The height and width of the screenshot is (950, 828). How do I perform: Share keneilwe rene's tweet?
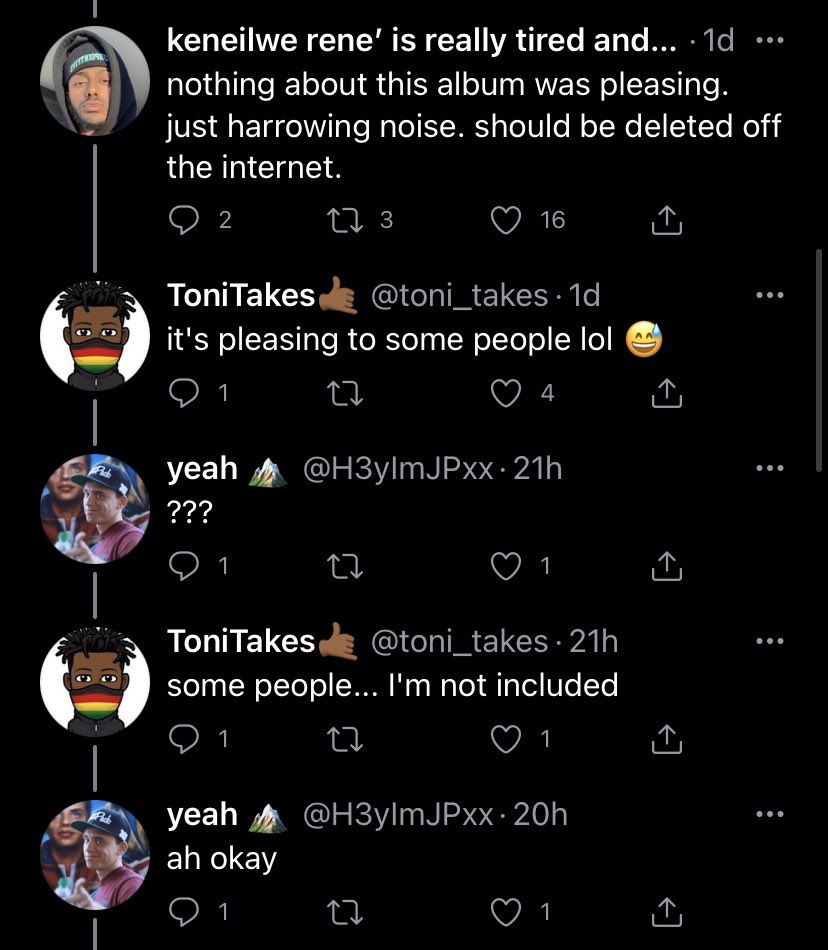666,221
